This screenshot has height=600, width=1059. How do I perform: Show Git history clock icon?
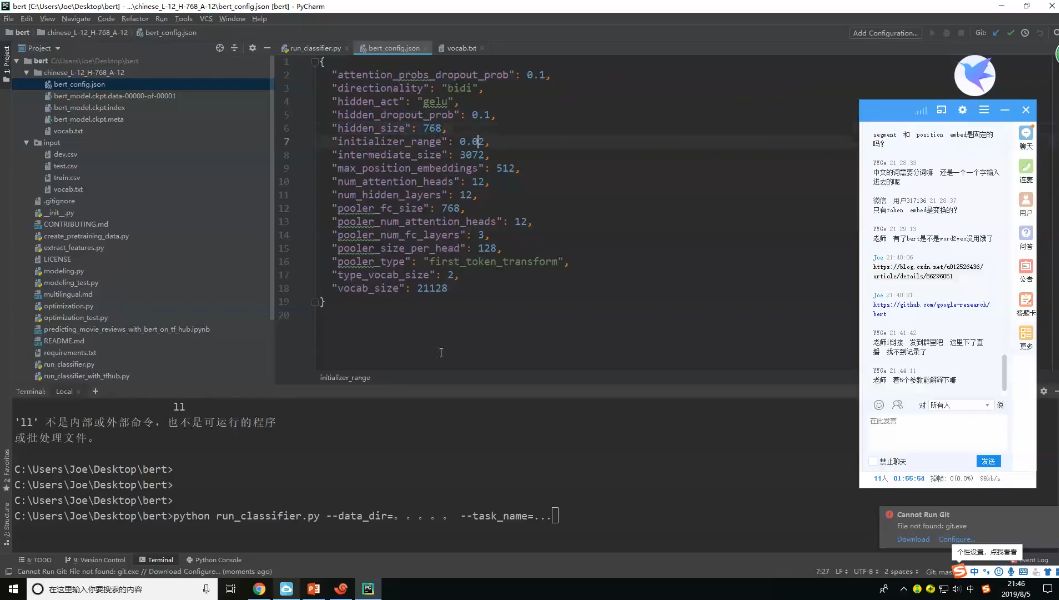[x=1025, y=33]
